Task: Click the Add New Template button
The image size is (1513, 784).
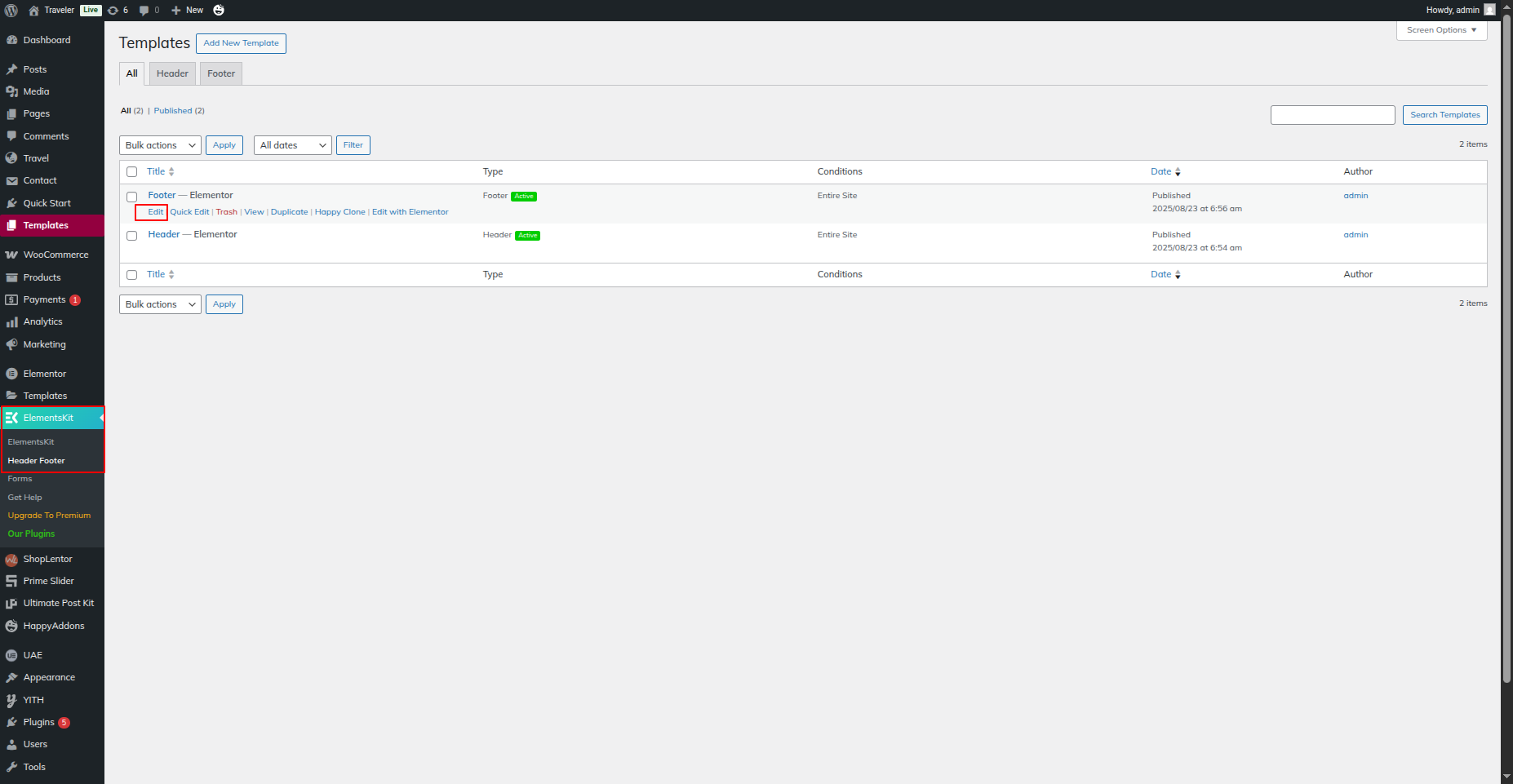Action: point(241,43)
